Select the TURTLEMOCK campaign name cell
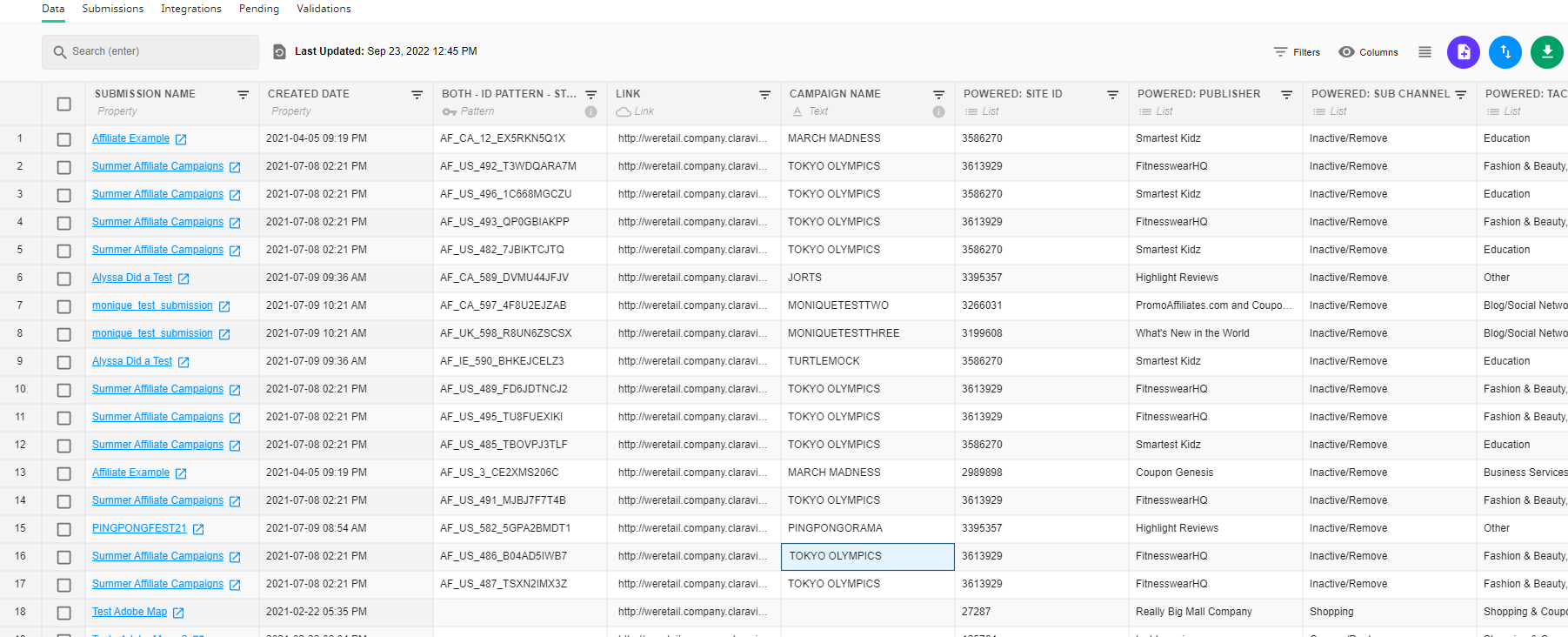Image resolution: width=1568 pixels, height=637 pixels. 868,362
